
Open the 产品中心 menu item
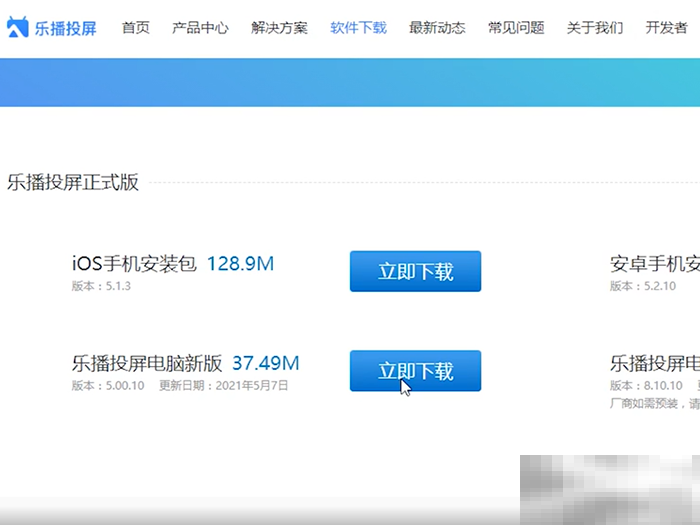[200, 28]
